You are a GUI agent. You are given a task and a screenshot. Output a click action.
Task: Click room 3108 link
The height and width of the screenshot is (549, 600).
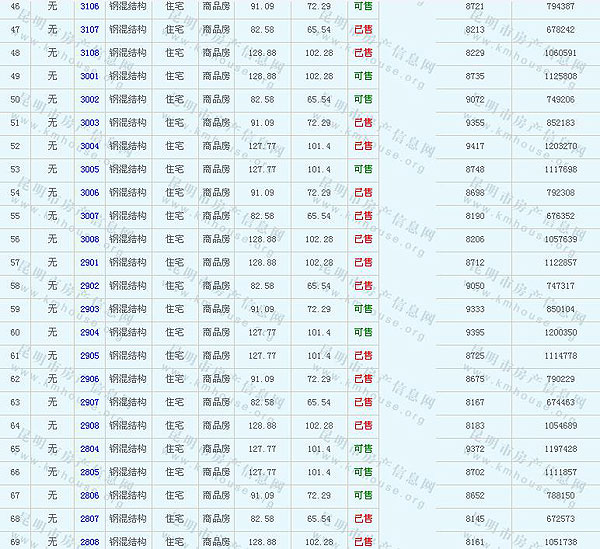pyautogui.click(x=89, y=53)
